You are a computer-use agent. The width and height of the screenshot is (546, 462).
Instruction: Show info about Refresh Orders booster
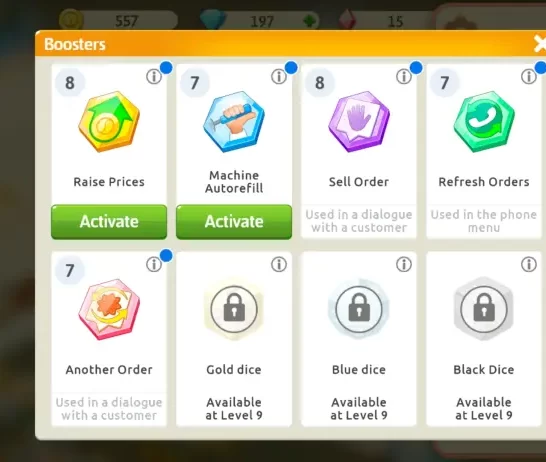click(529, 76)
